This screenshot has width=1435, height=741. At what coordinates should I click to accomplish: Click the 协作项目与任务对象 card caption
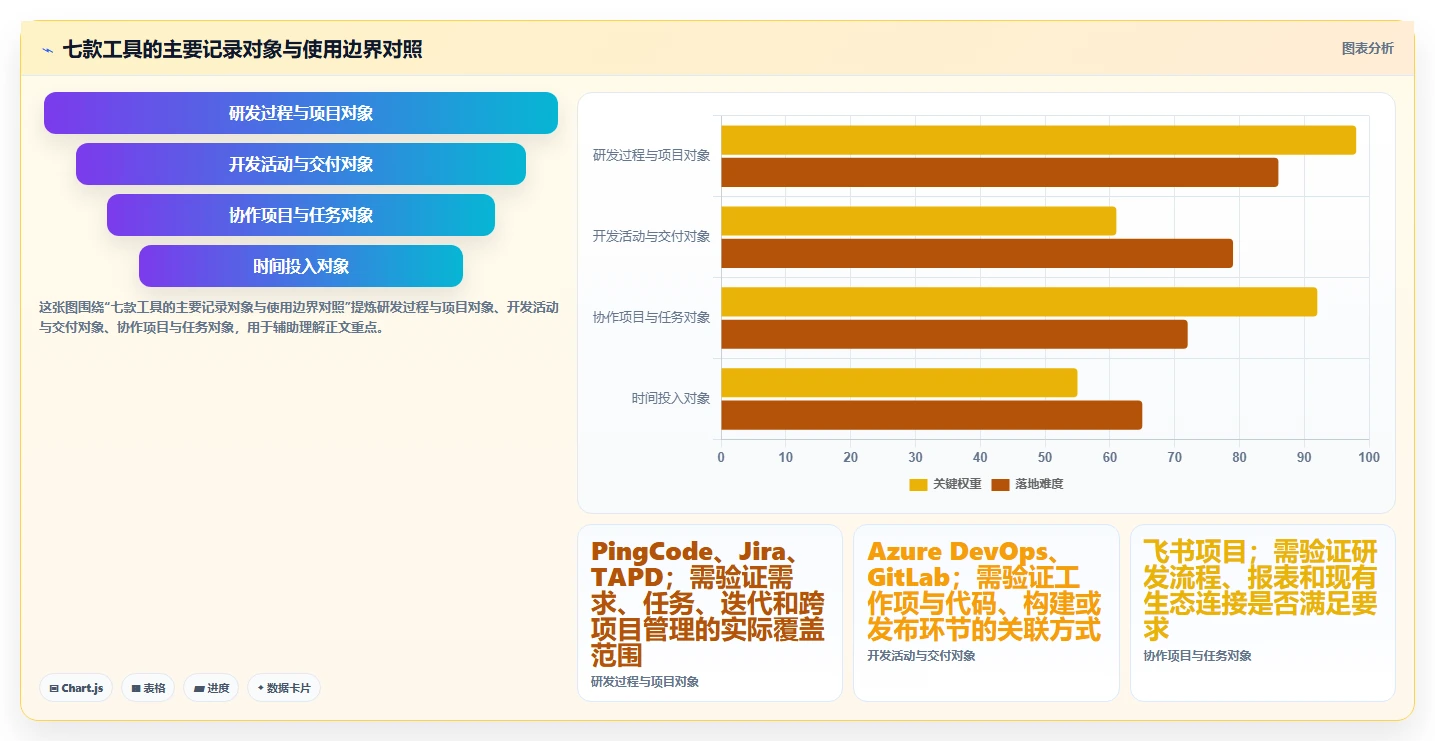click(x=1197, y=656)
